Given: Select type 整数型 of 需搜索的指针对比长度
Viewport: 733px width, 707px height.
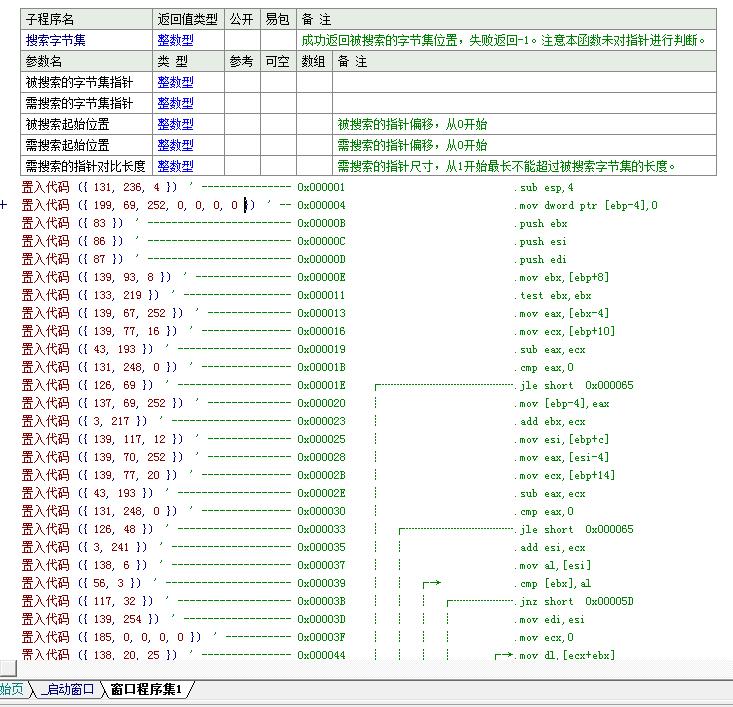Looking at the screenshot, I should 175,166.
